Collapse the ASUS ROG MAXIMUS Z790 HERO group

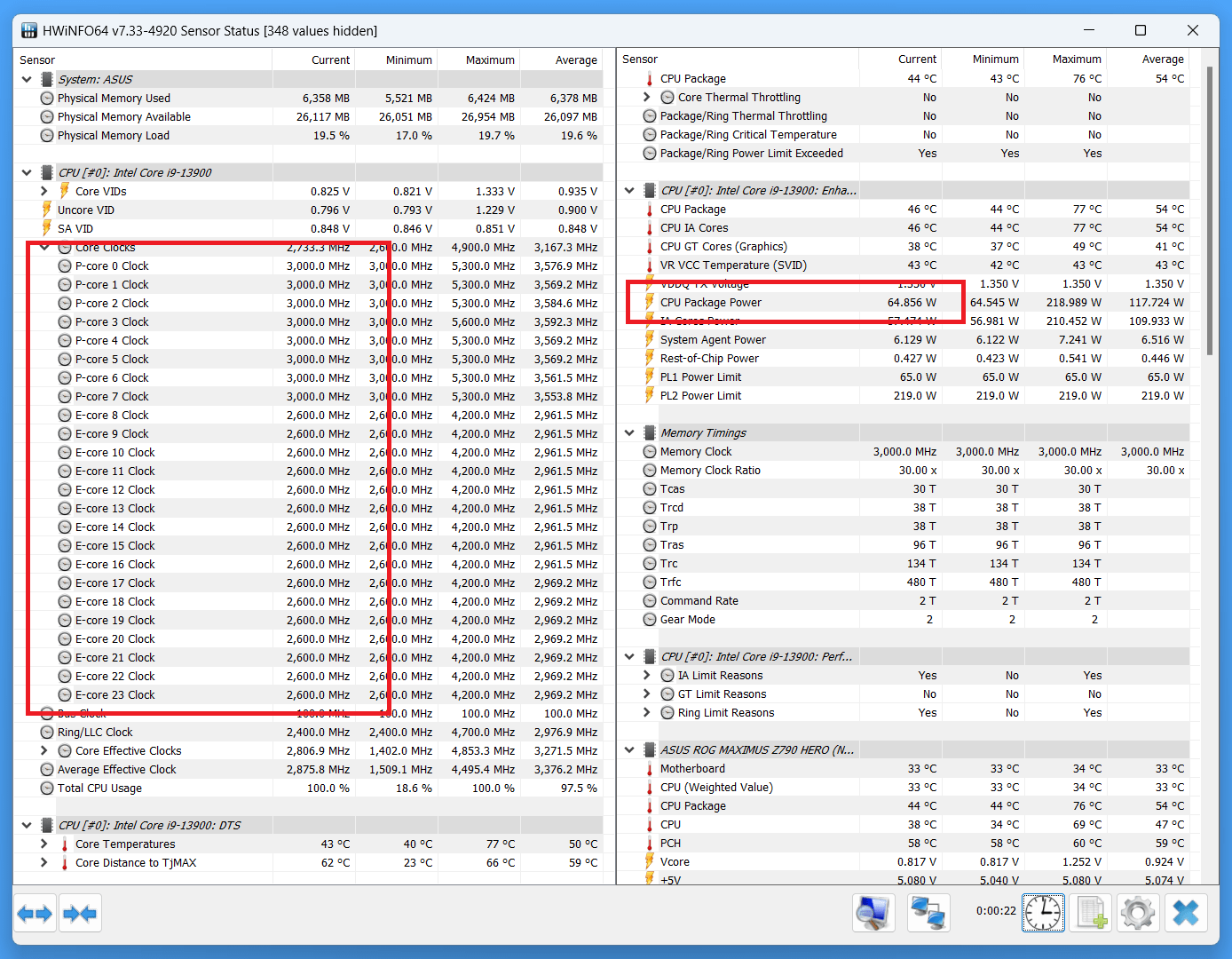pos(629,750)
